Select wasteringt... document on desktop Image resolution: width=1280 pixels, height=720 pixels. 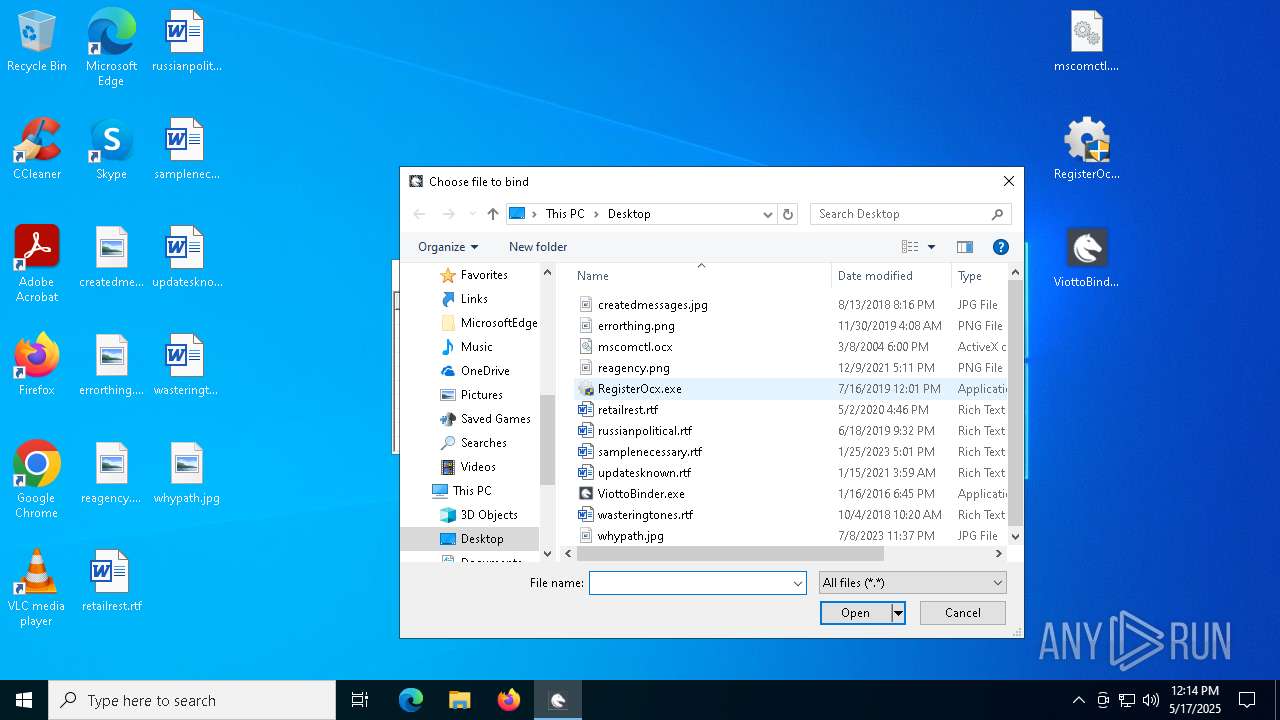click(x=186, y=366)
